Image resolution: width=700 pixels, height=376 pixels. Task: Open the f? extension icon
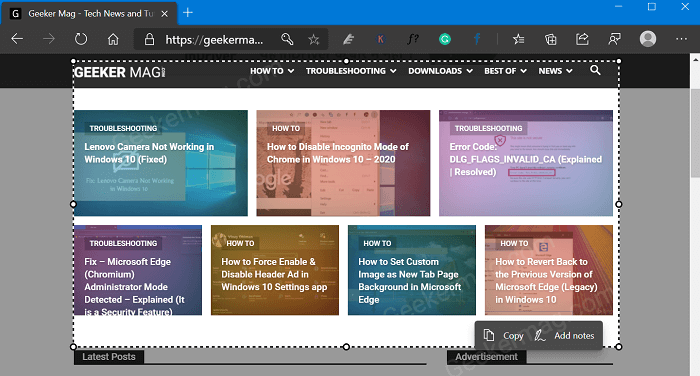(413, 39)
